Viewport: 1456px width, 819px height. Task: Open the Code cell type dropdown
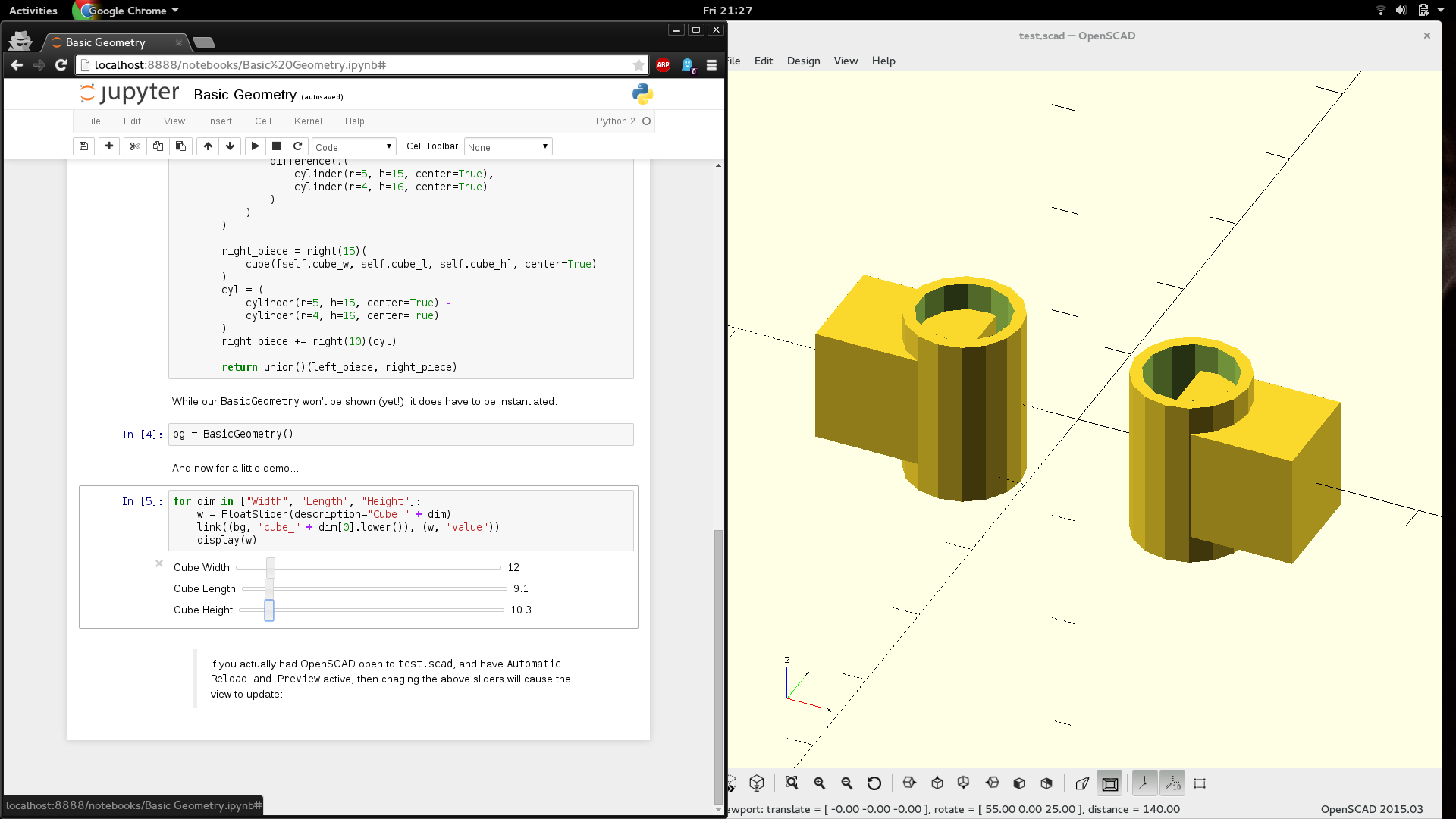(x=353, y=147)
